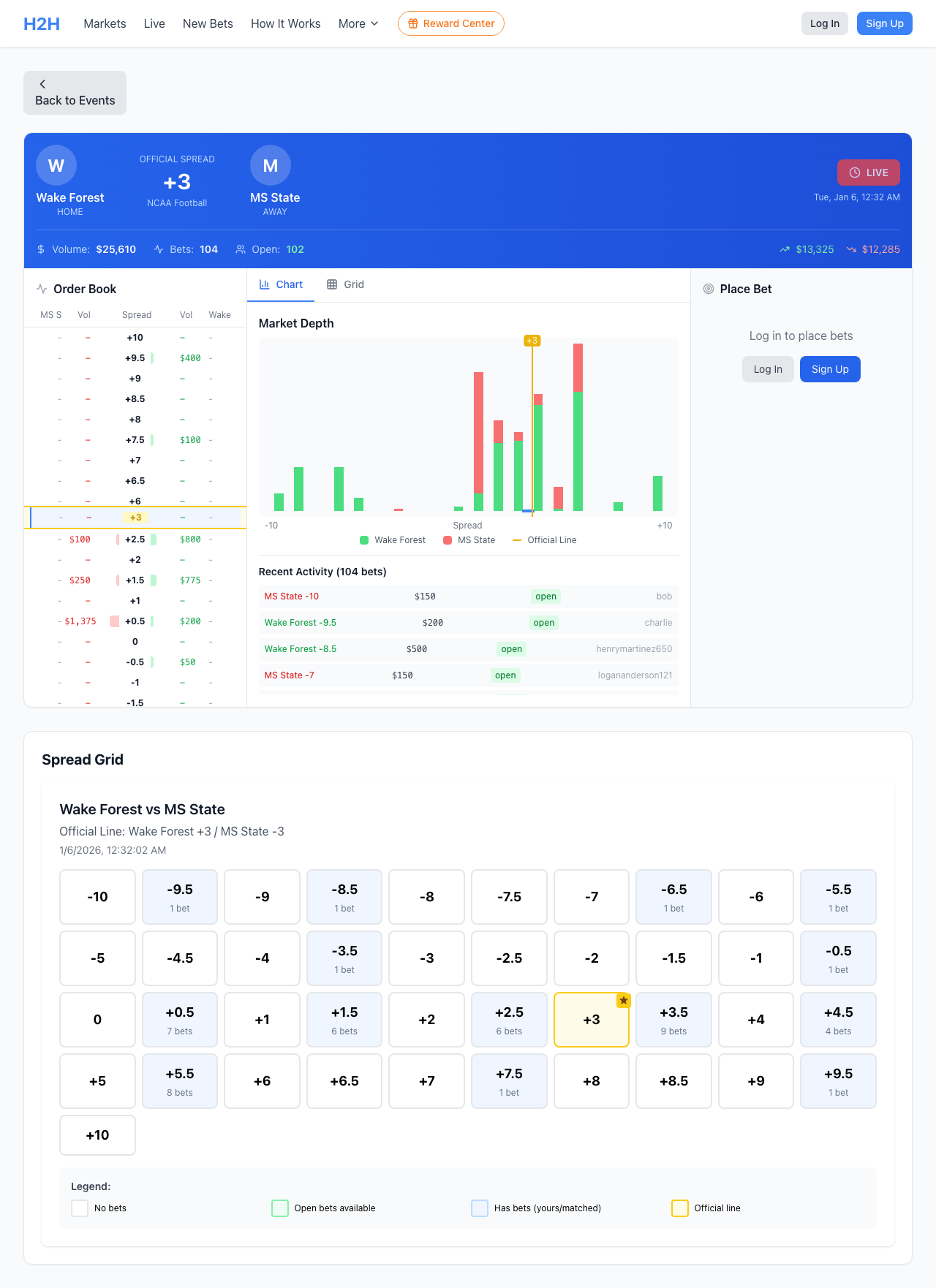Image resolution: width=936 pixels, height=1288 pixels.
Task: Expand the More dropdown menu
Action: (x=358, y=23)
